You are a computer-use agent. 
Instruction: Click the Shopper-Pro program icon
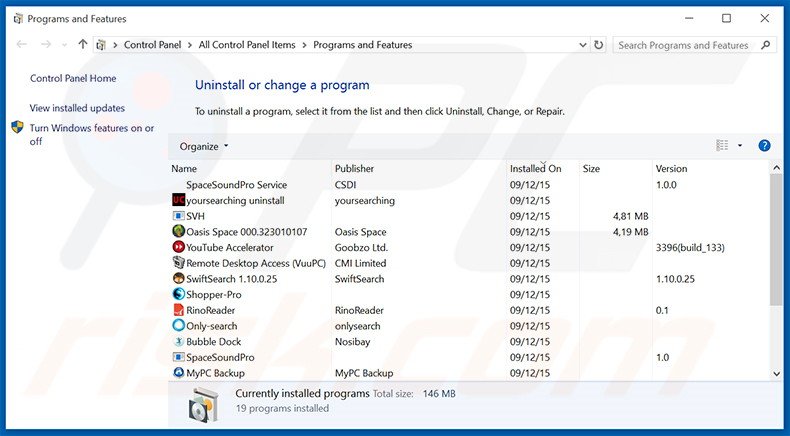pyautogui.click(x=178, y=294)
